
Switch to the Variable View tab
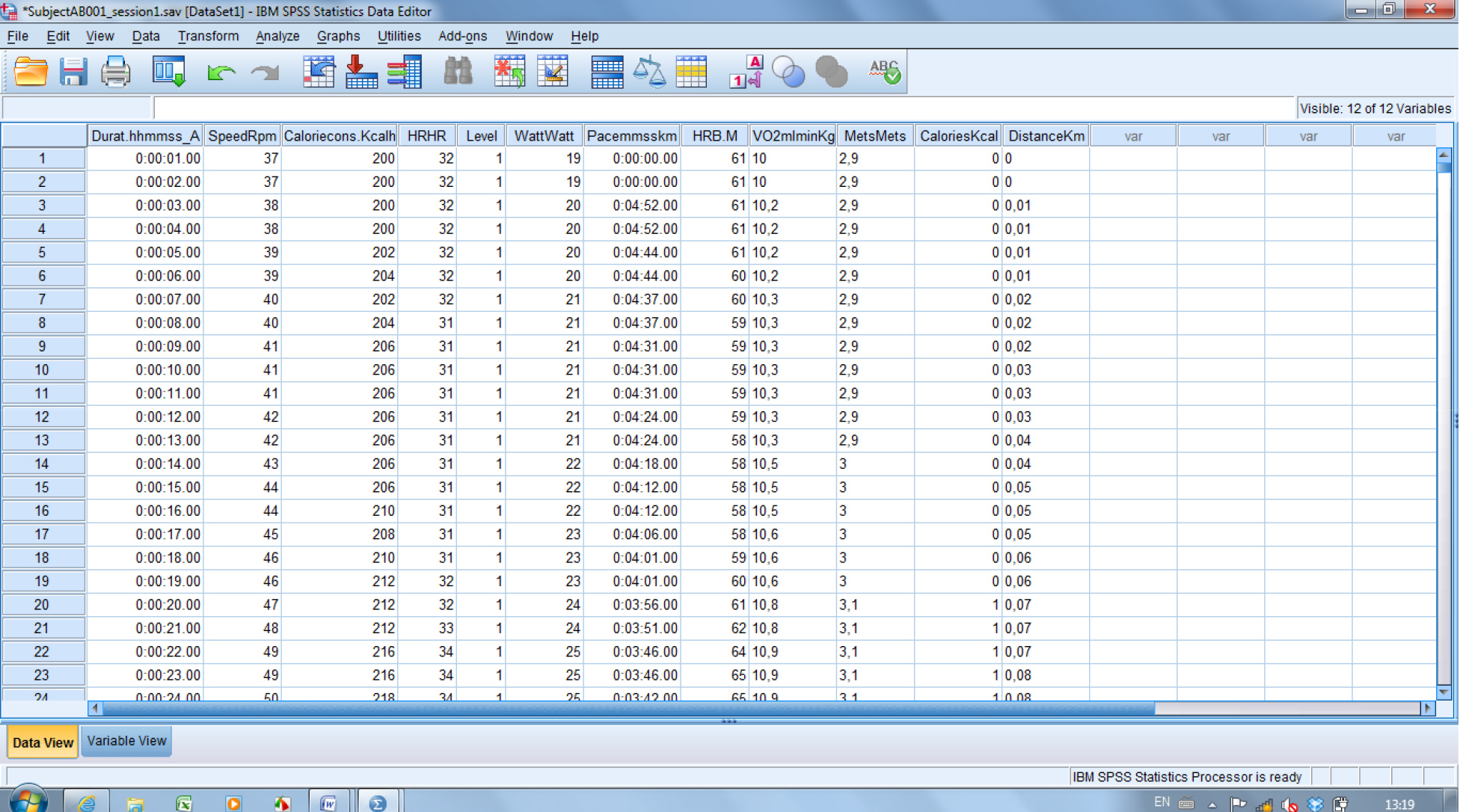point(126,741)
